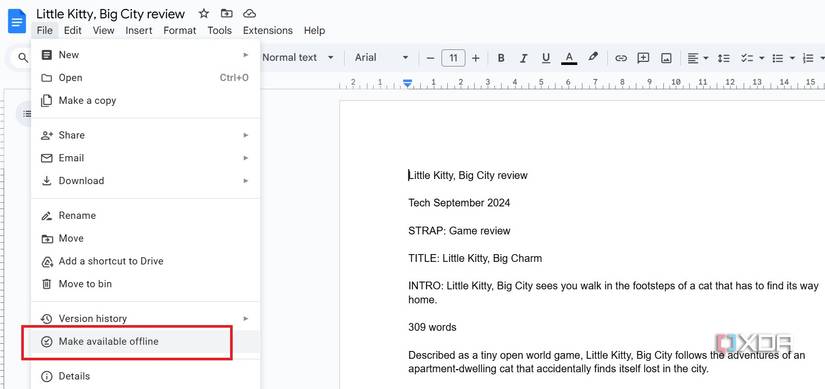Open document Details
Screen dimensions: 825x389
point(145,376)
